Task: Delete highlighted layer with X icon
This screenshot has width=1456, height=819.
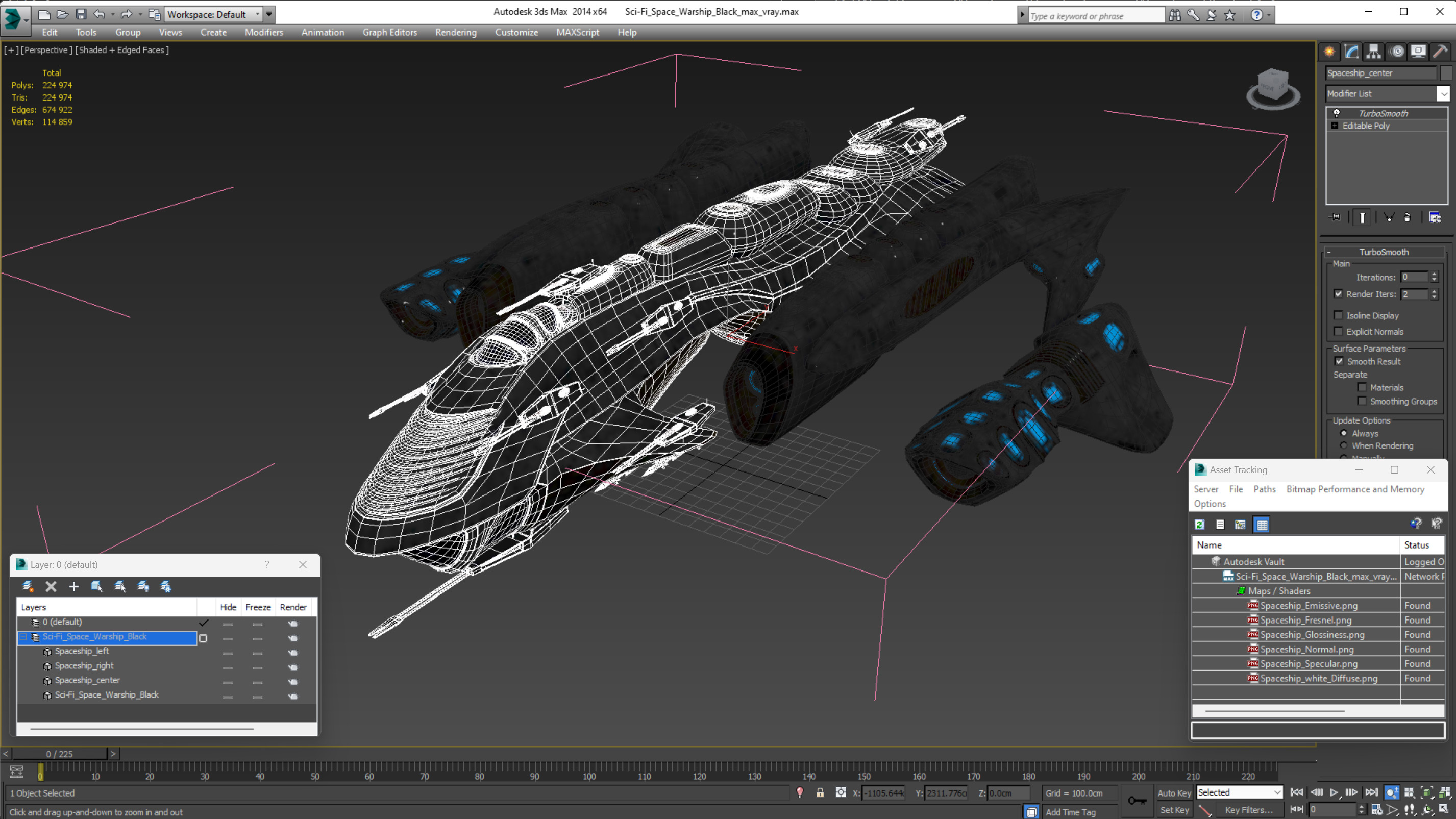Action: point(51,586)
